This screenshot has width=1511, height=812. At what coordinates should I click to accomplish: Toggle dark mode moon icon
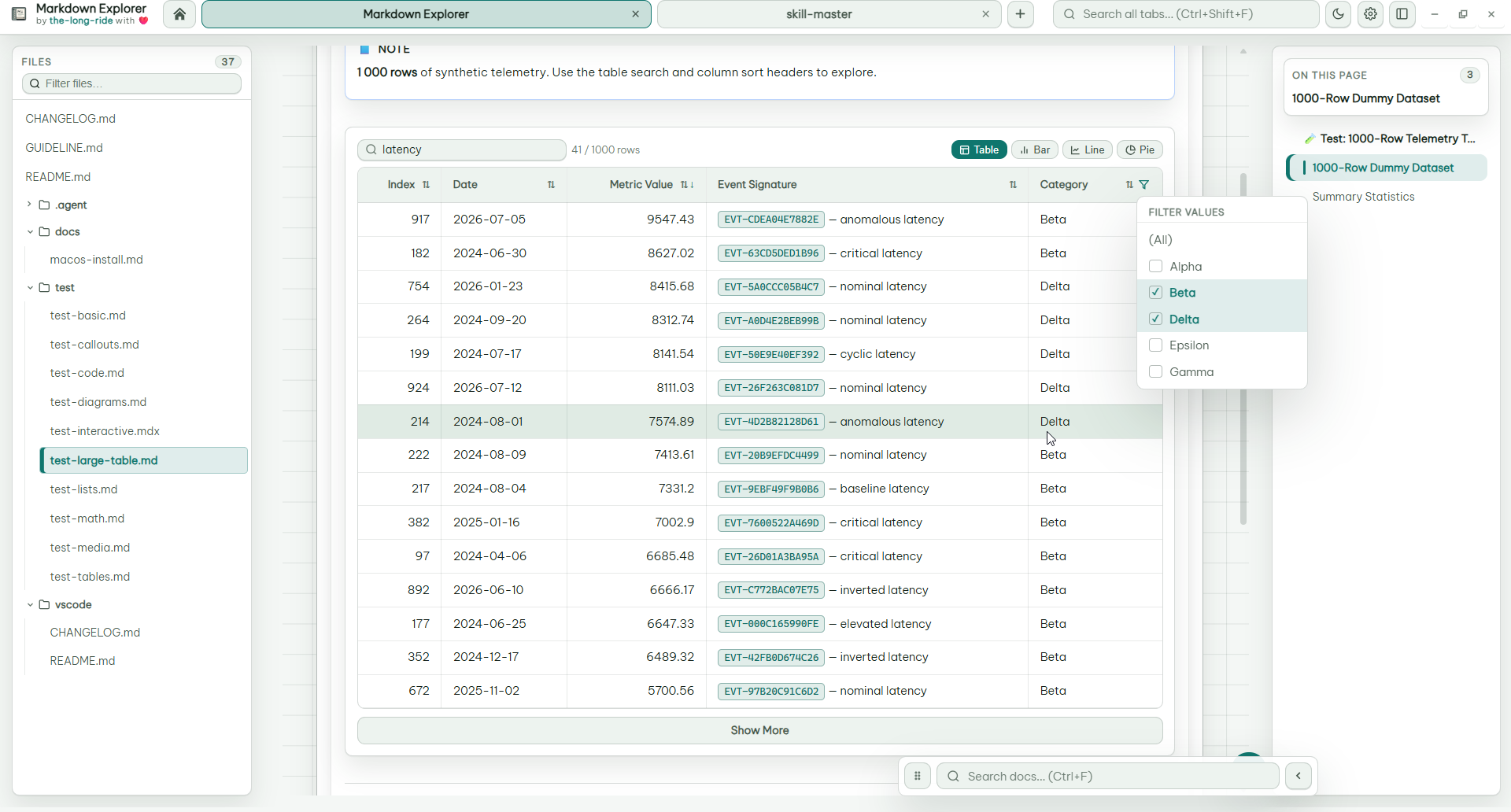point(1338,14)
